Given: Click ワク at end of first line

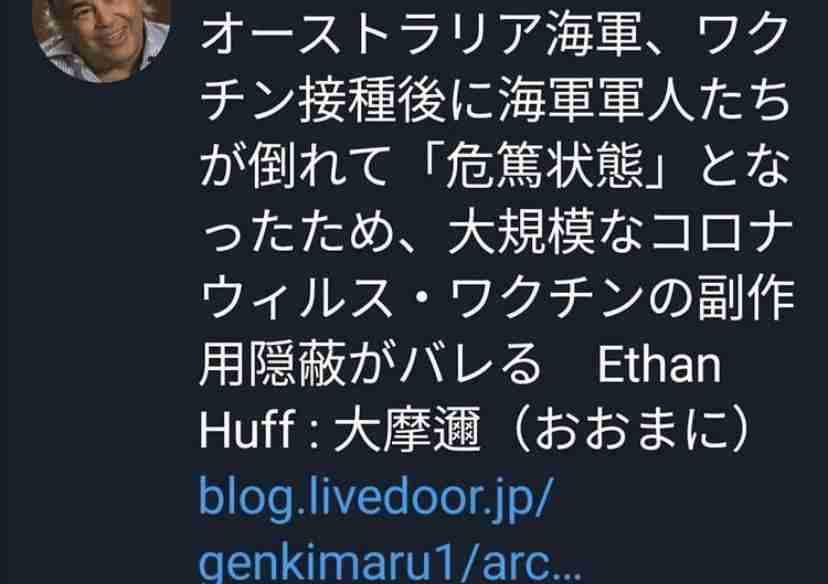Looking at the screenshot, I should (x=744, y=36).
